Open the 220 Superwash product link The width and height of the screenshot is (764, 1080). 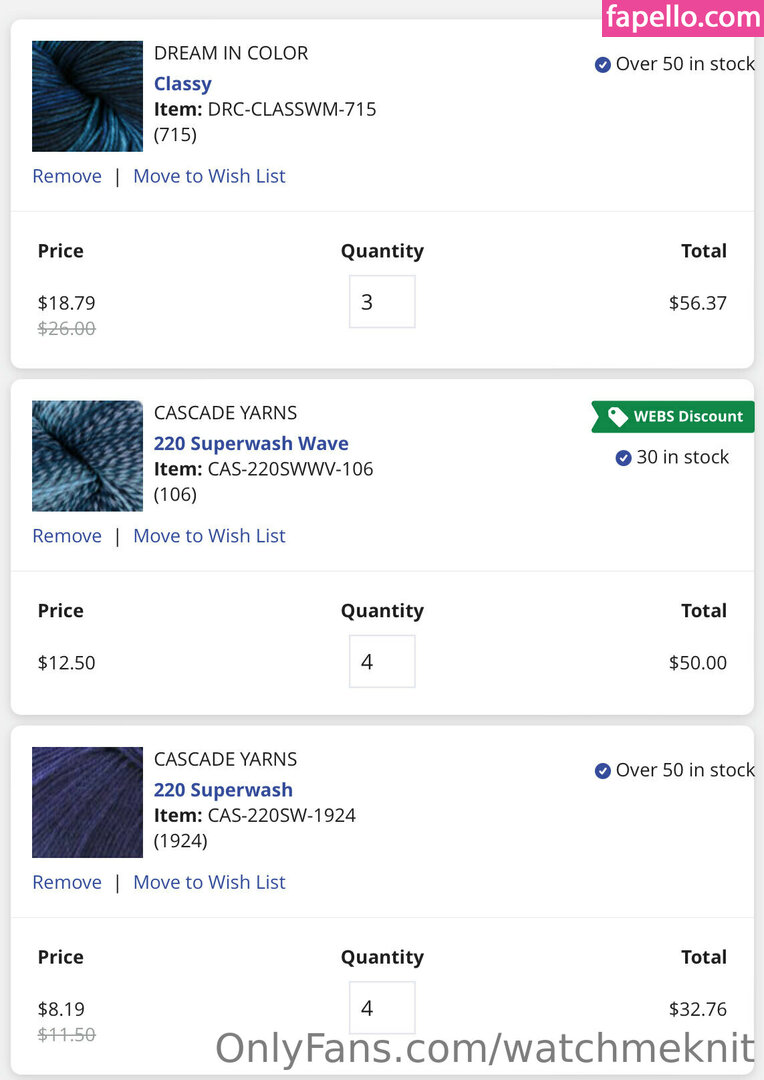tap(223, 790)
